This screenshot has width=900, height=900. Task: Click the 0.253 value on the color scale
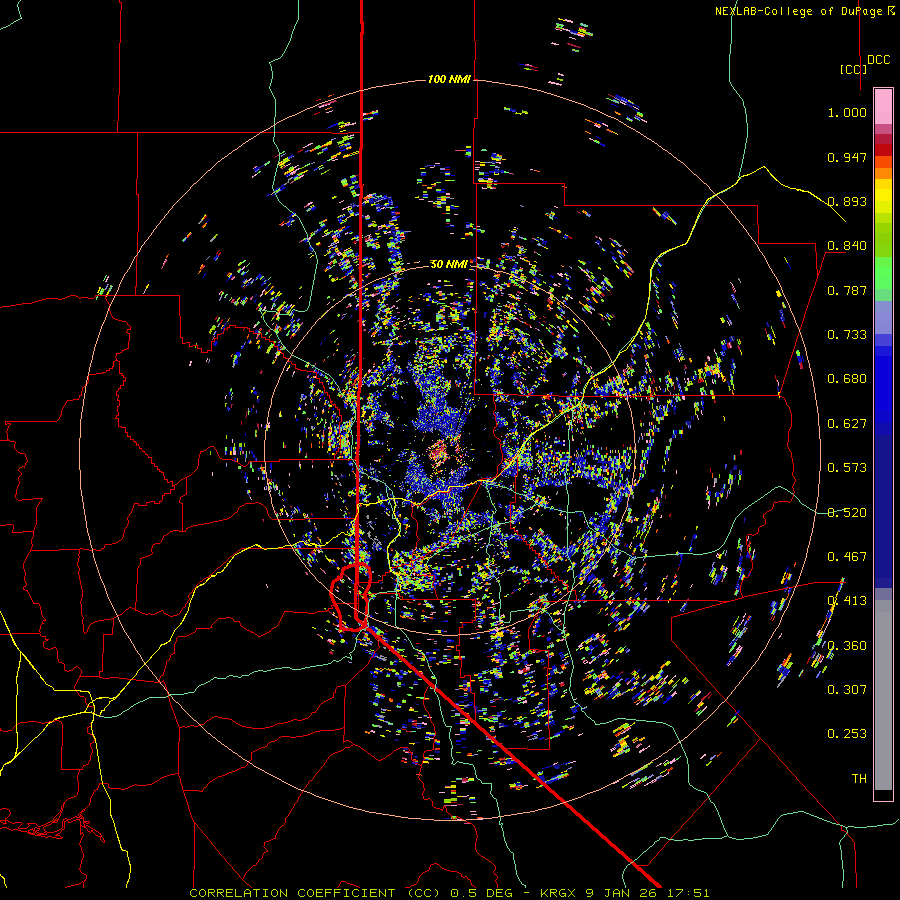click(x=847, y=734)
